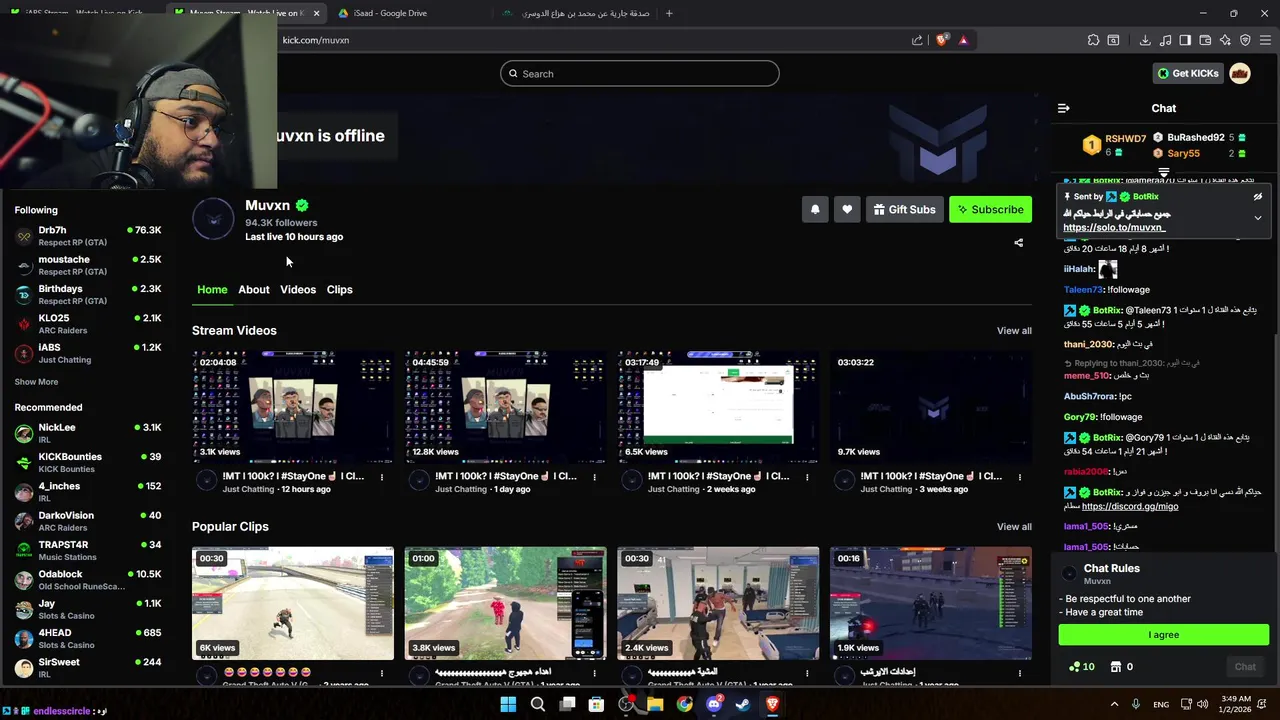Switch to the About tab
Viewport: 1280px width, 720px height.
[x=254, y=290]
